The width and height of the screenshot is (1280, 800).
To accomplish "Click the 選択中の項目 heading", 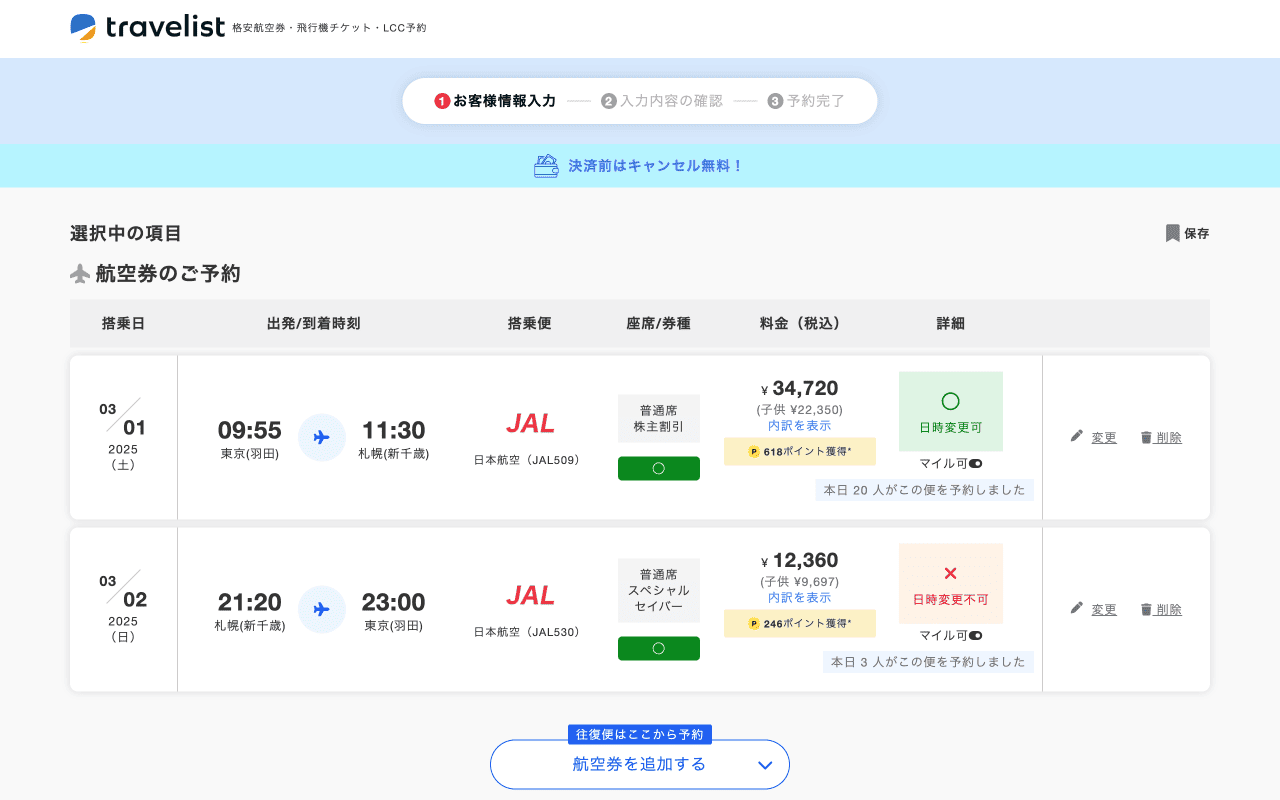I will coord(126,233).
